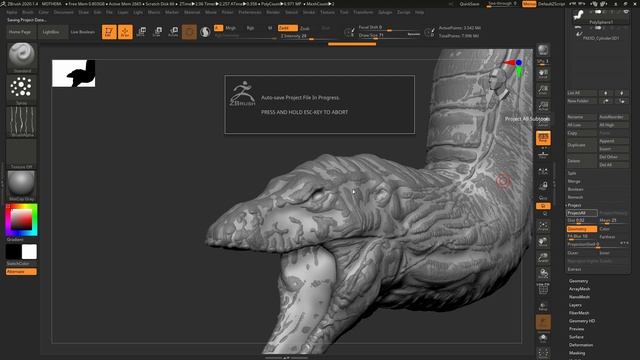The width and height of the screenshot is (640, 360).
Task: Pick a color in the color picker square
Action: (21, 220)
